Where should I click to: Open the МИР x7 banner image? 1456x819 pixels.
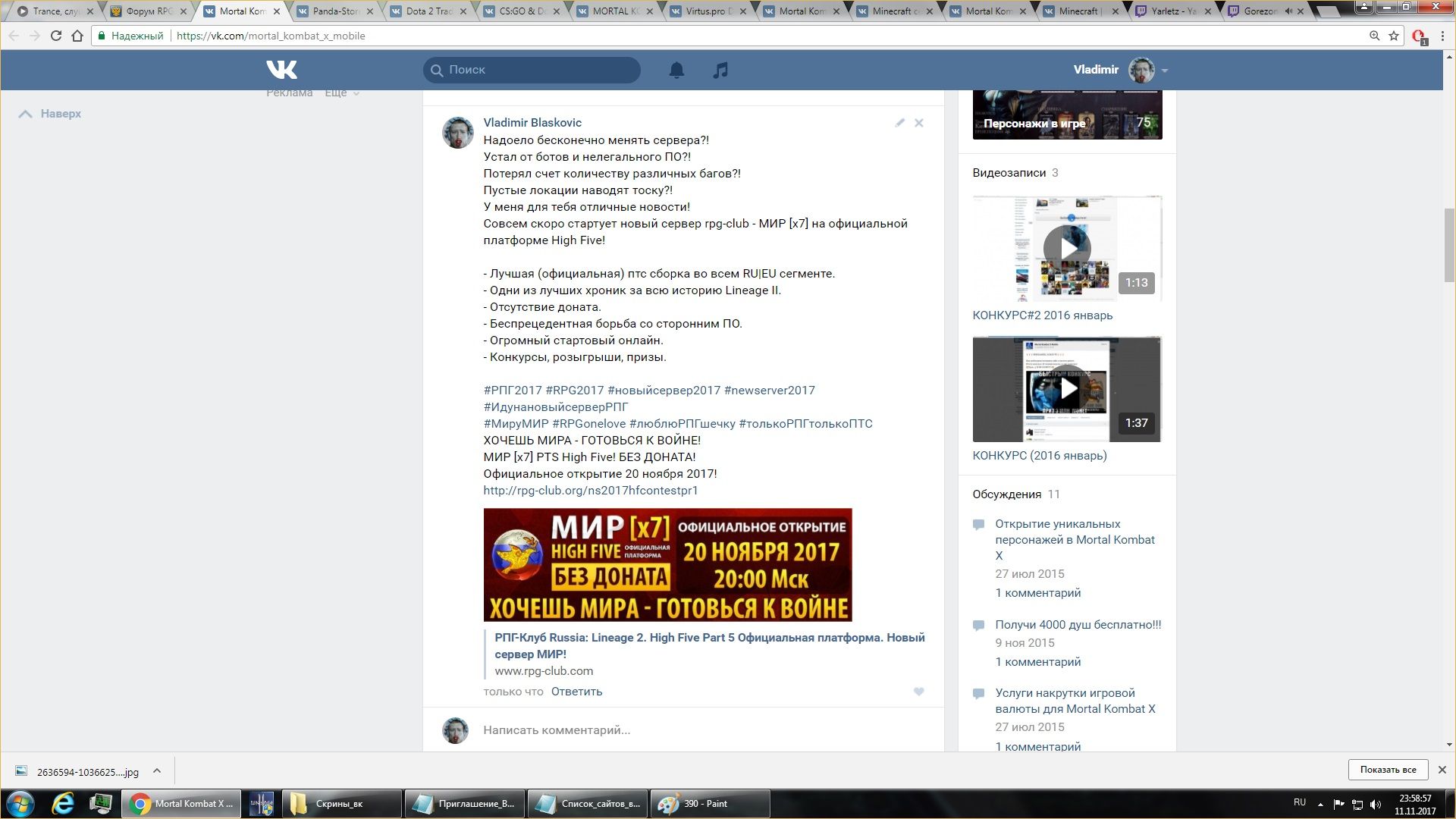(667, 565)
